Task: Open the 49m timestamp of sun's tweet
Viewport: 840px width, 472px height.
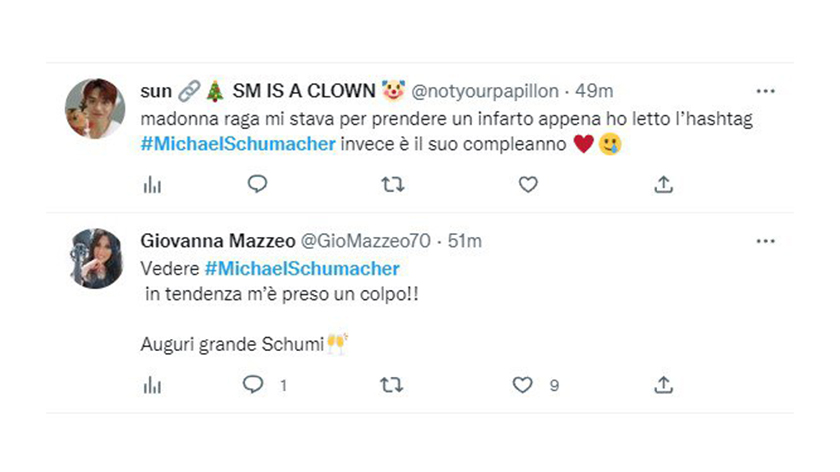Action: coord(594,92)
